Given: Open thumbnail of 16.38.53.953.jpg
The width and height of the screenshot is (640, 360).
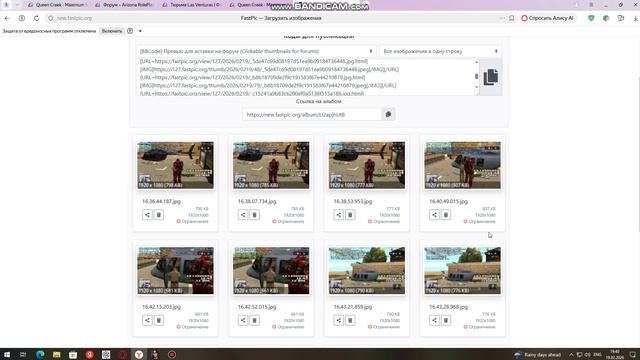Looking at the screenshot, I should click(x=367, y=165).
